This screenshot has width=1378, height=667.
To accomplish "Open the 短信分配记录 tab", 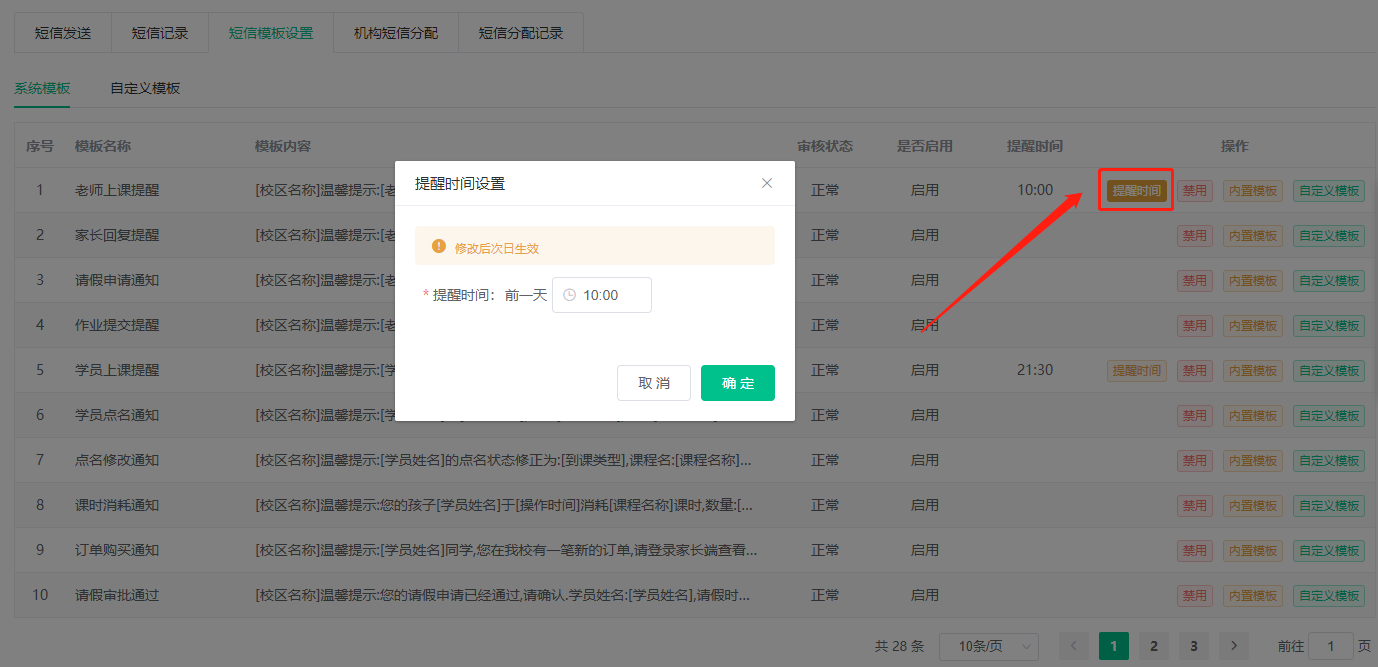I will (x=521, y=33).
